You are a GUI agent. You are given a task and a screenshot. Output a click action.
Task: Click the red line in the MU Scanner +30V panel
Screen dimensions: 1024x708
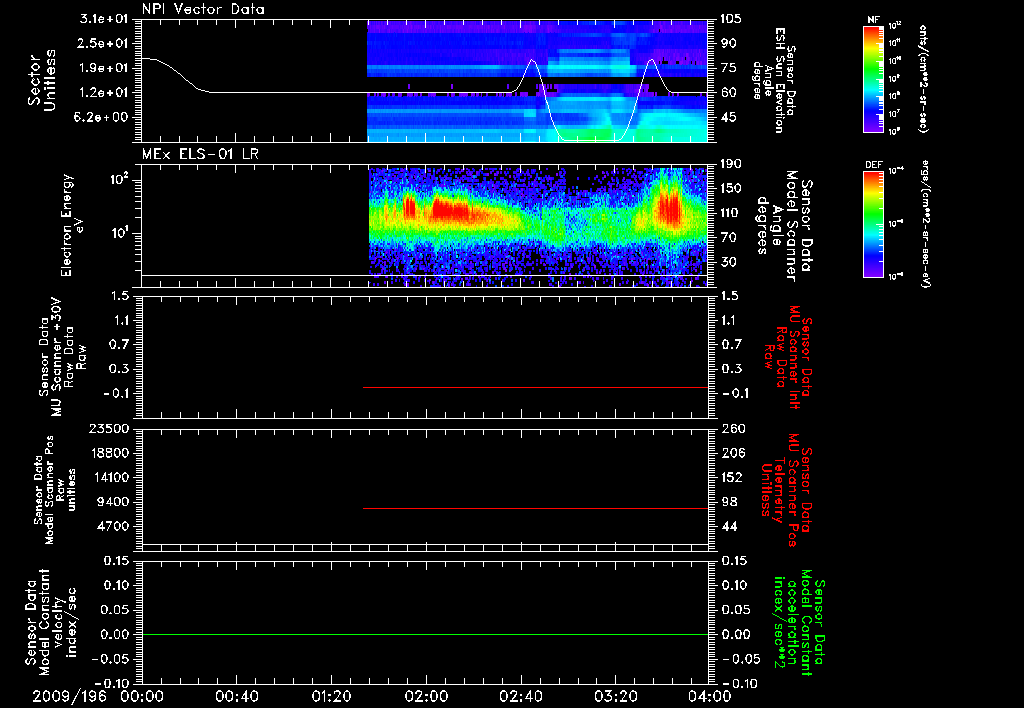click(536, 387)
